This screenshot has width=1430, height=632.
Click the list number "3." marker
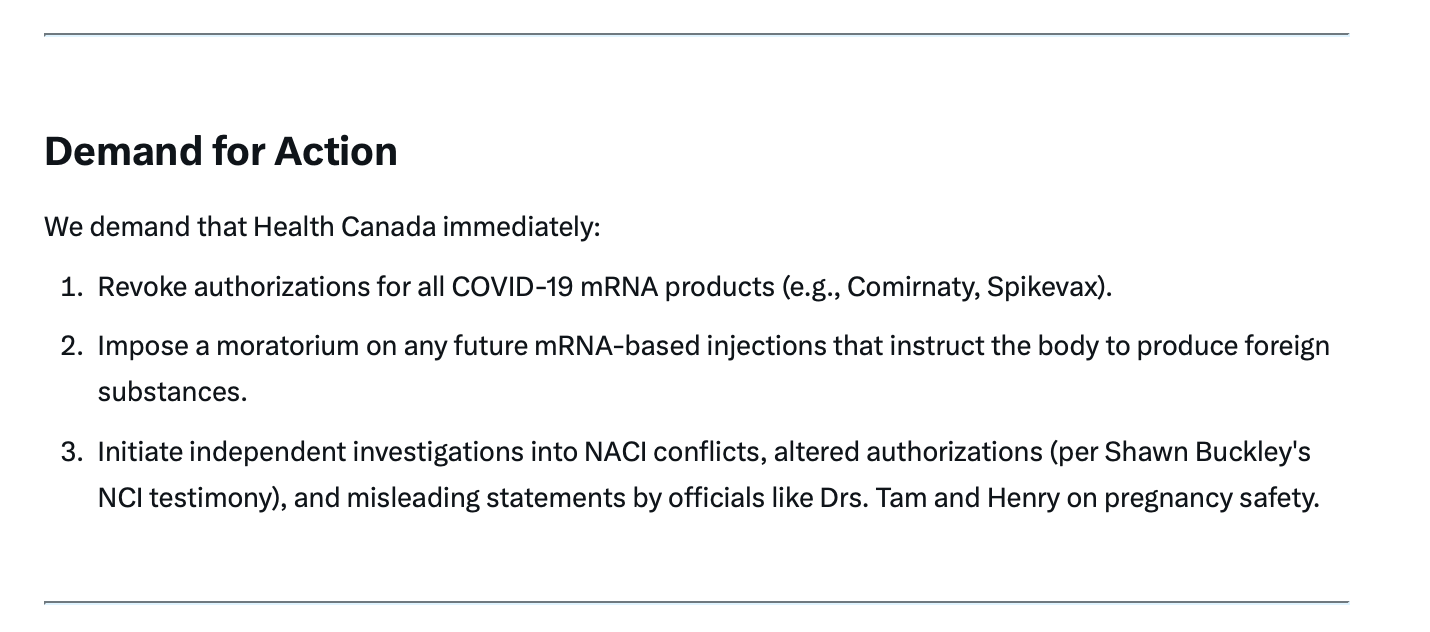[72, 452]
